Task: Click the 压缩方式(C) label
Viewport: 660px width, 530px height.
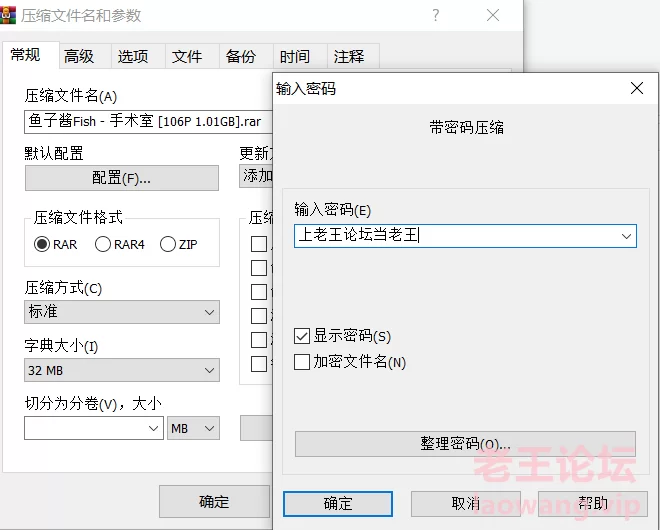Action: click(x=63, y=288)
